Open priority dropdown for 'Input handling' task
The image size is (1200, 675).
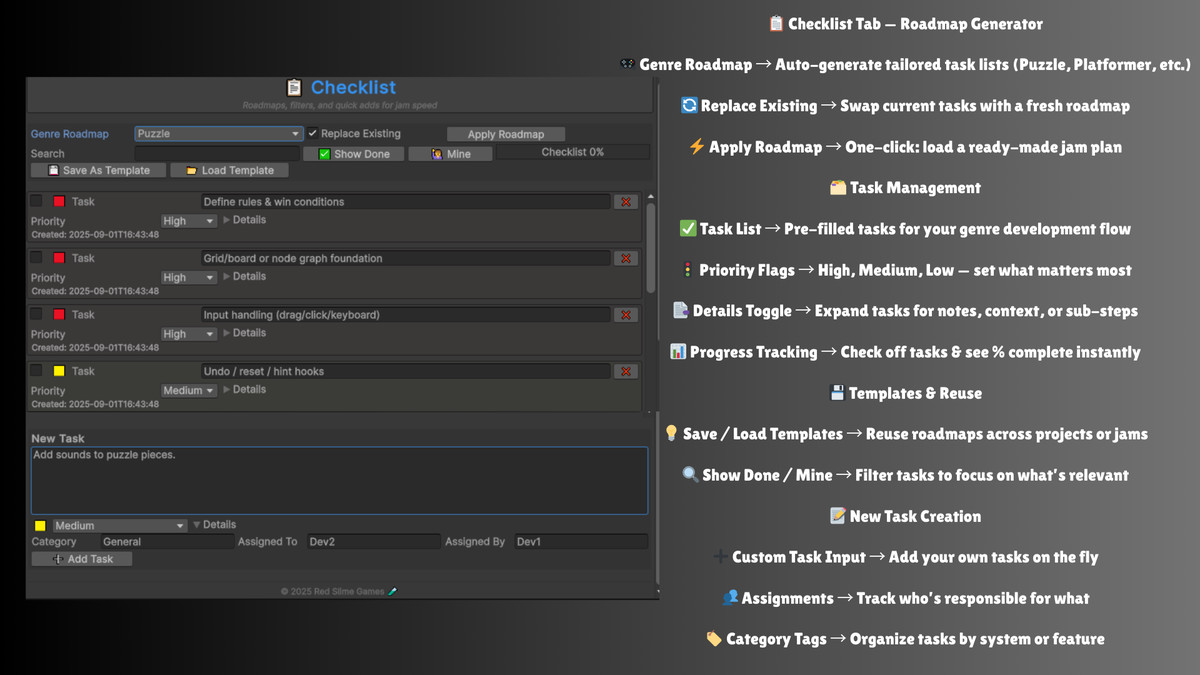click(x=189, y=334)
